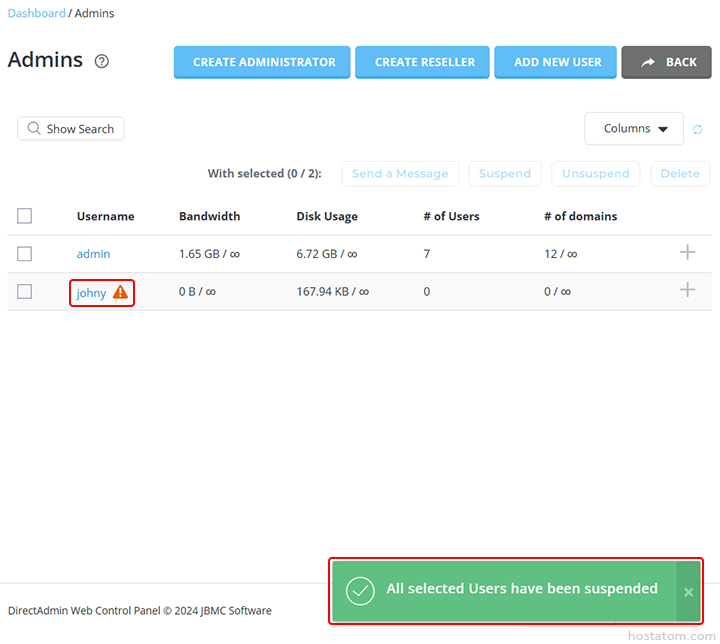Dismiss the suspended notification with X
Viewport: 720px width, 644px height.
pos(688,591)
